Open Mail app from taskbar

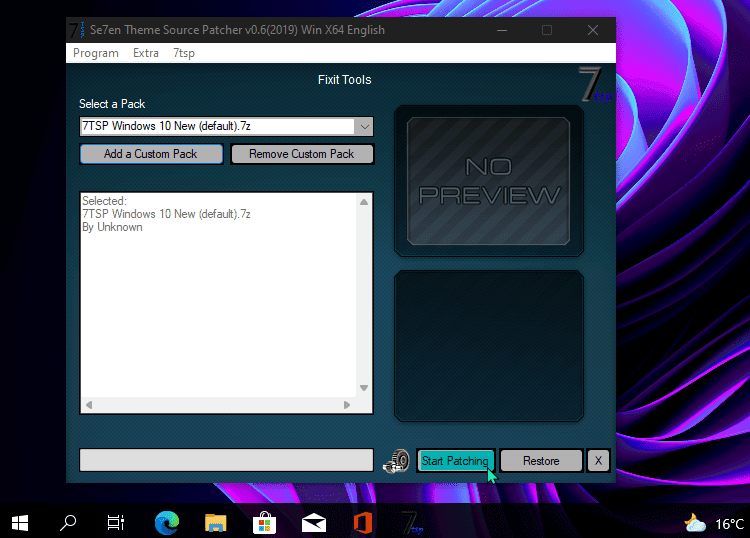(314, 524)
